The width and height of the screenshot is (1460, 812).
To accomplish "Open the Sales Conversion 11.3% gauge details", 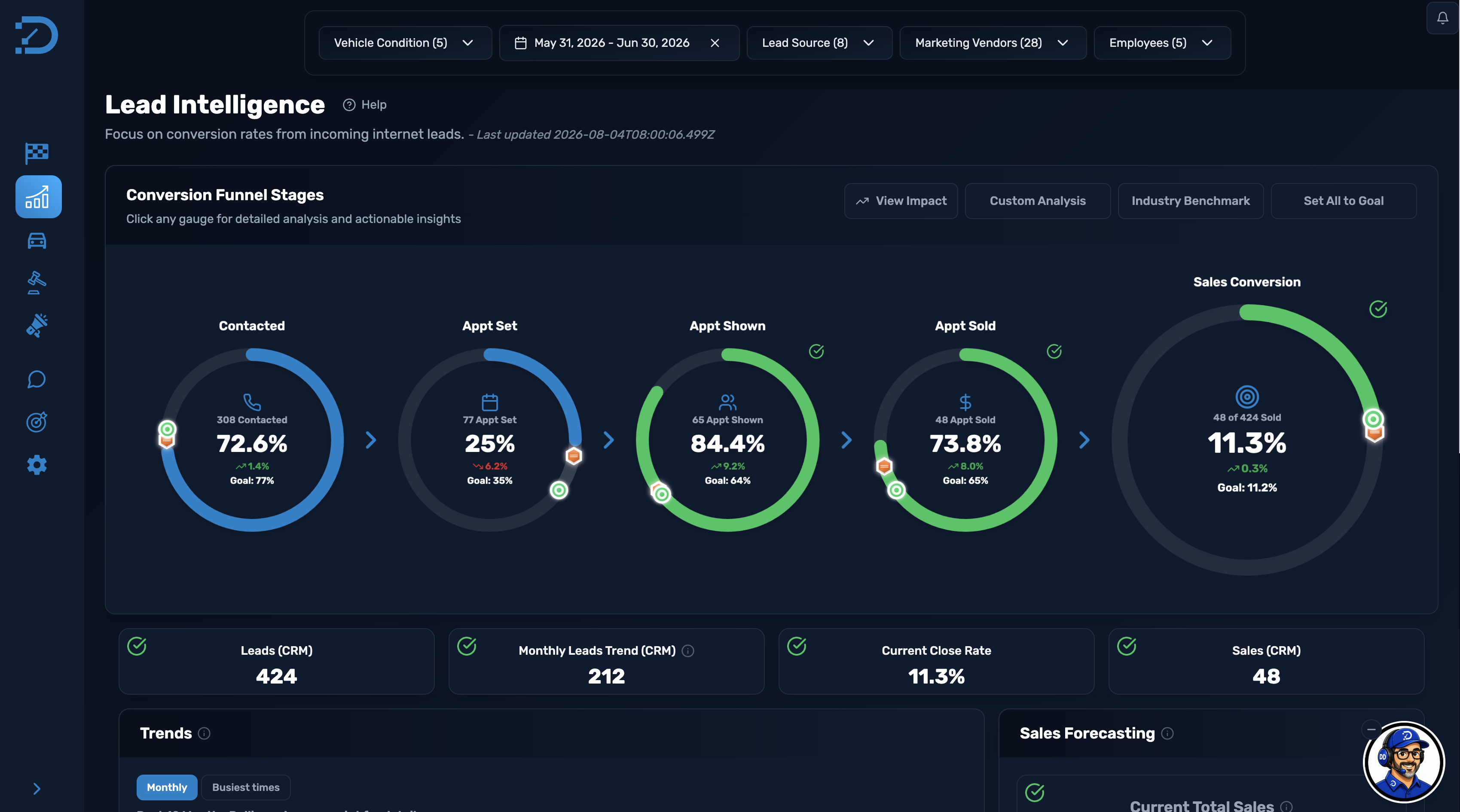I will pyautogui.click(x=1247, y=440).
